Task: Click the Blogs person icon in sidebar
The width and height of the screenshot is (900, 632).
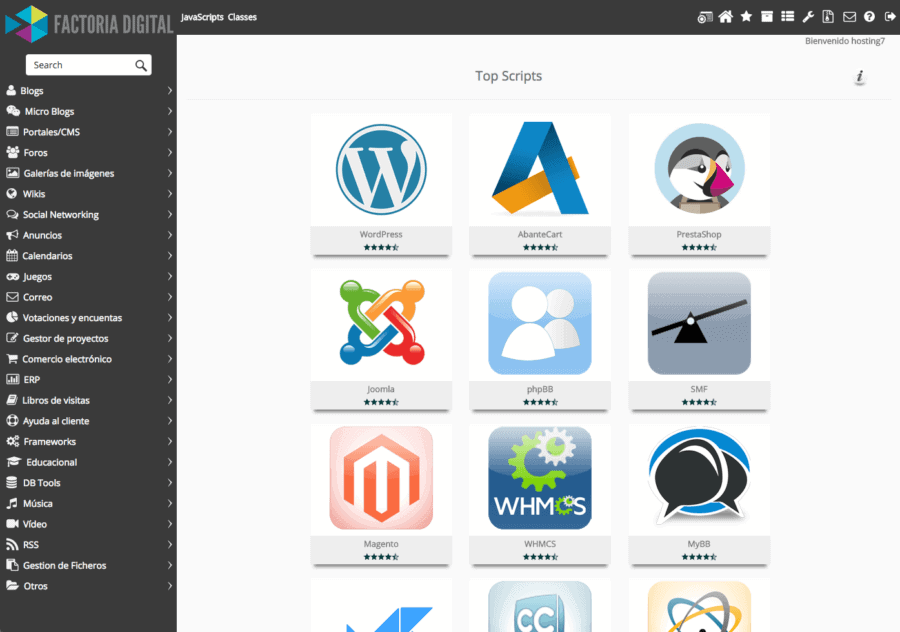Action: (11, 90)
